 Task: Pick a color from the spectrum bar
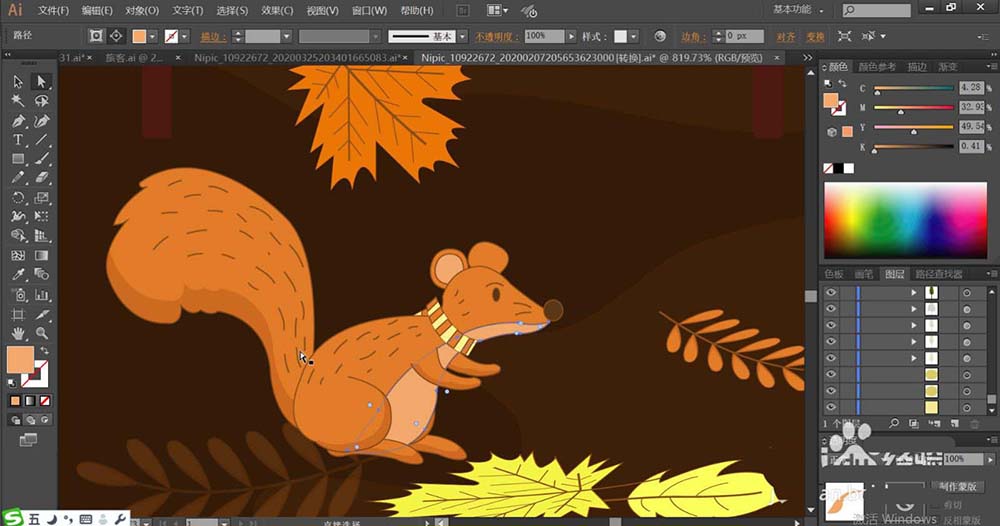(x=905, y=220)
